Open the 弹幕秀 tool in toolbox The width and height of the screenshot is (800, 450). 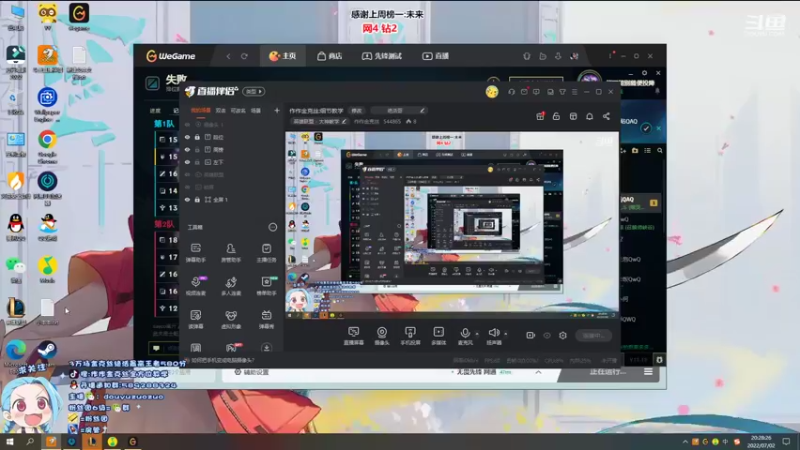tap(266, 319)
